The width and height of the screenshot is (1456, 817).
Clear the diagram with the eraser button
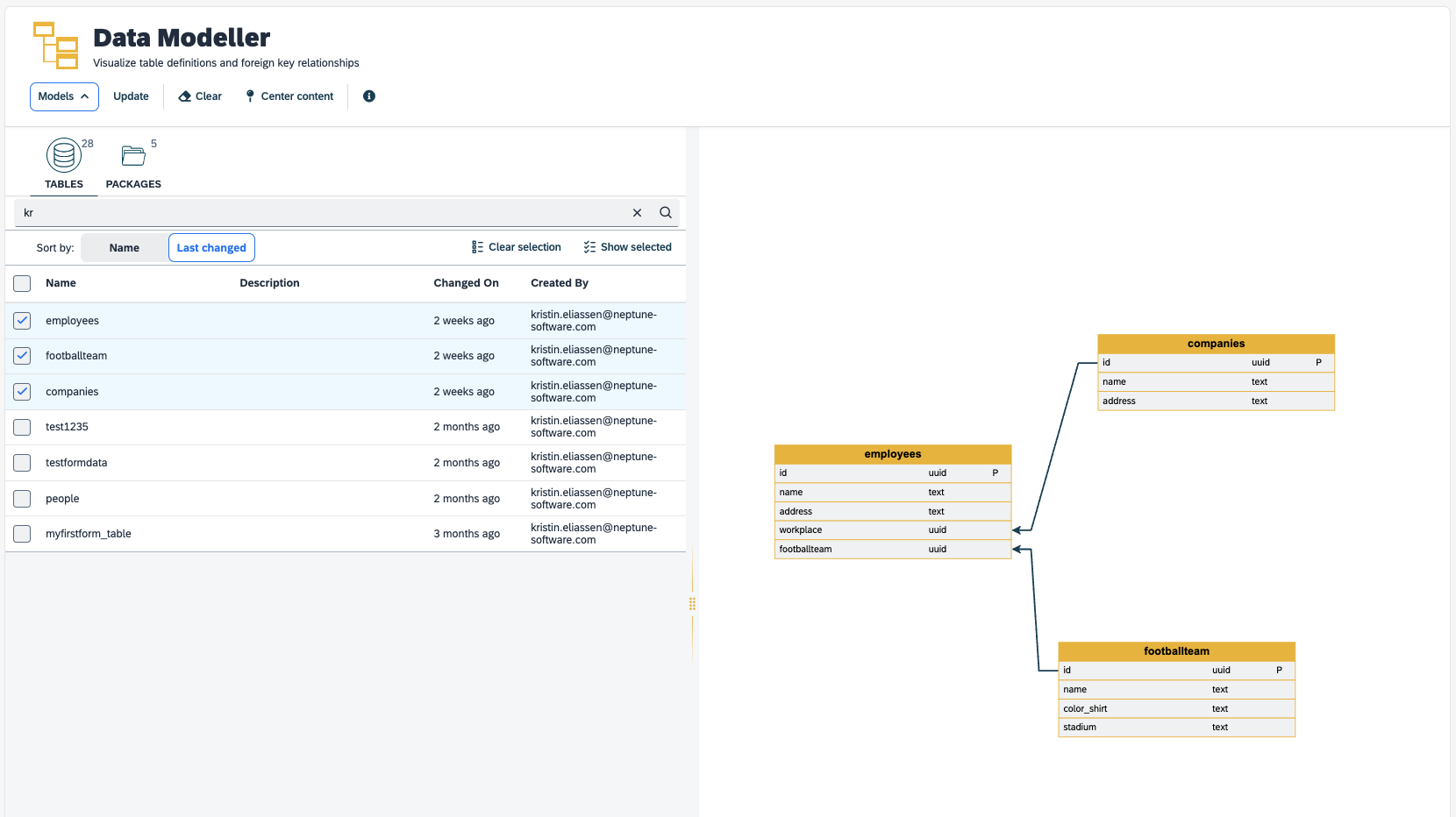pyautogui.click(x=200, y=96)
